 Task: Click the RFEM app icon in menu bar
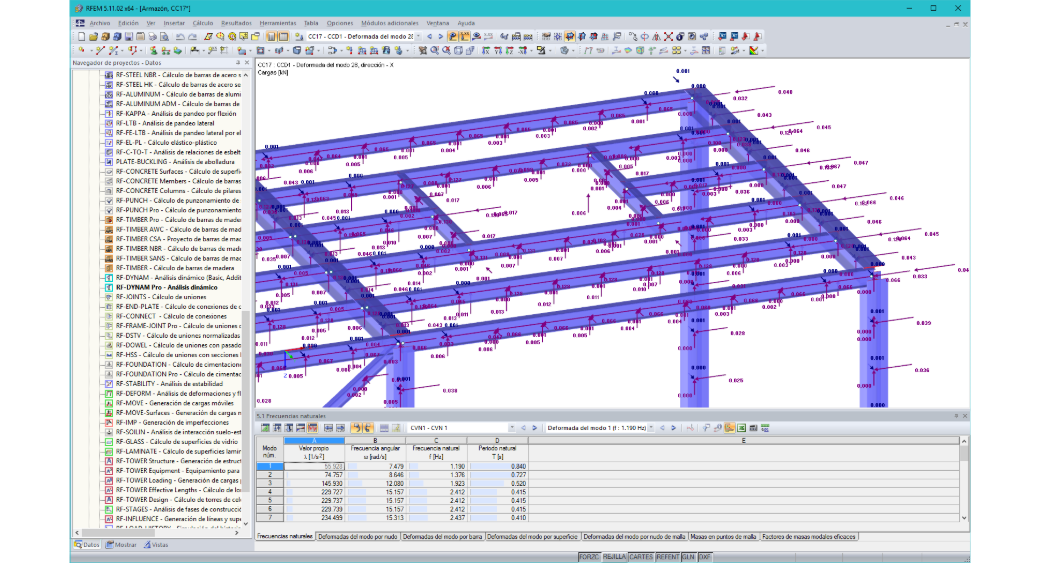pyautogui.click(x=80, y=23)
